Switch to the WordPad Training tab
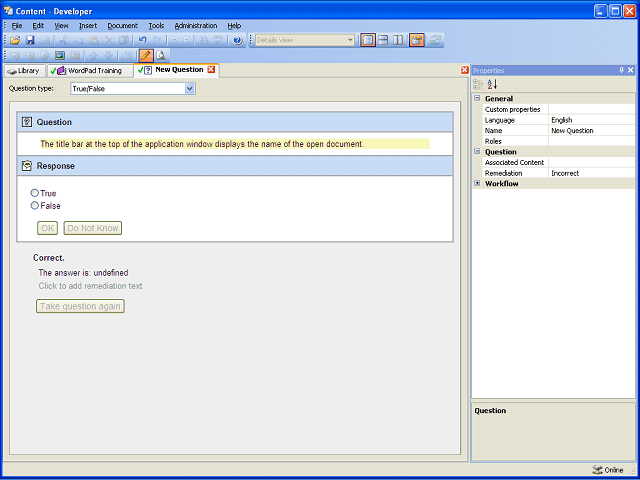The width and height of the screenshot is (640, 480). [x=90, y=71]
